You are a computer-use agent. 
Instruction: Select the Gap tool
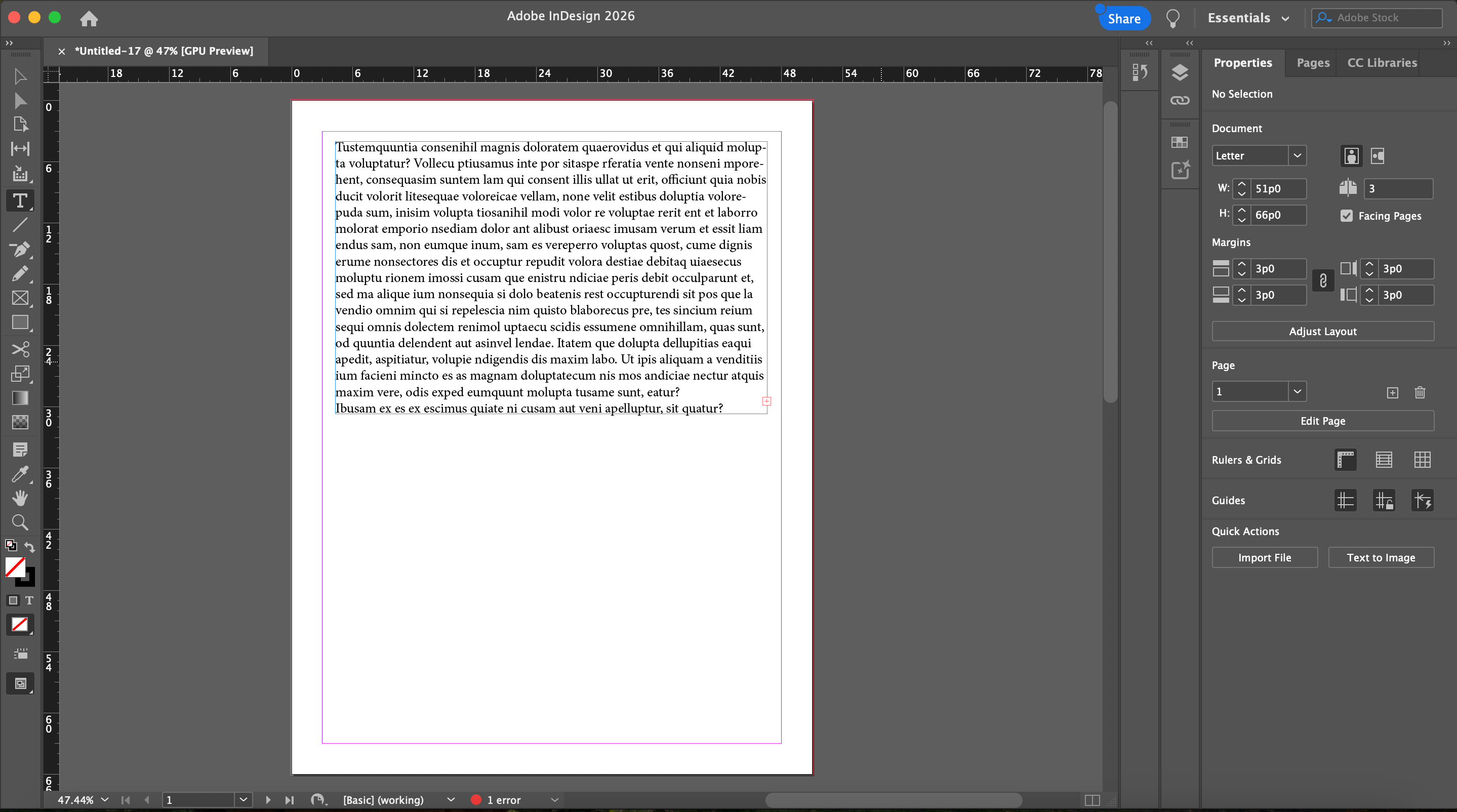pos(20,149)
